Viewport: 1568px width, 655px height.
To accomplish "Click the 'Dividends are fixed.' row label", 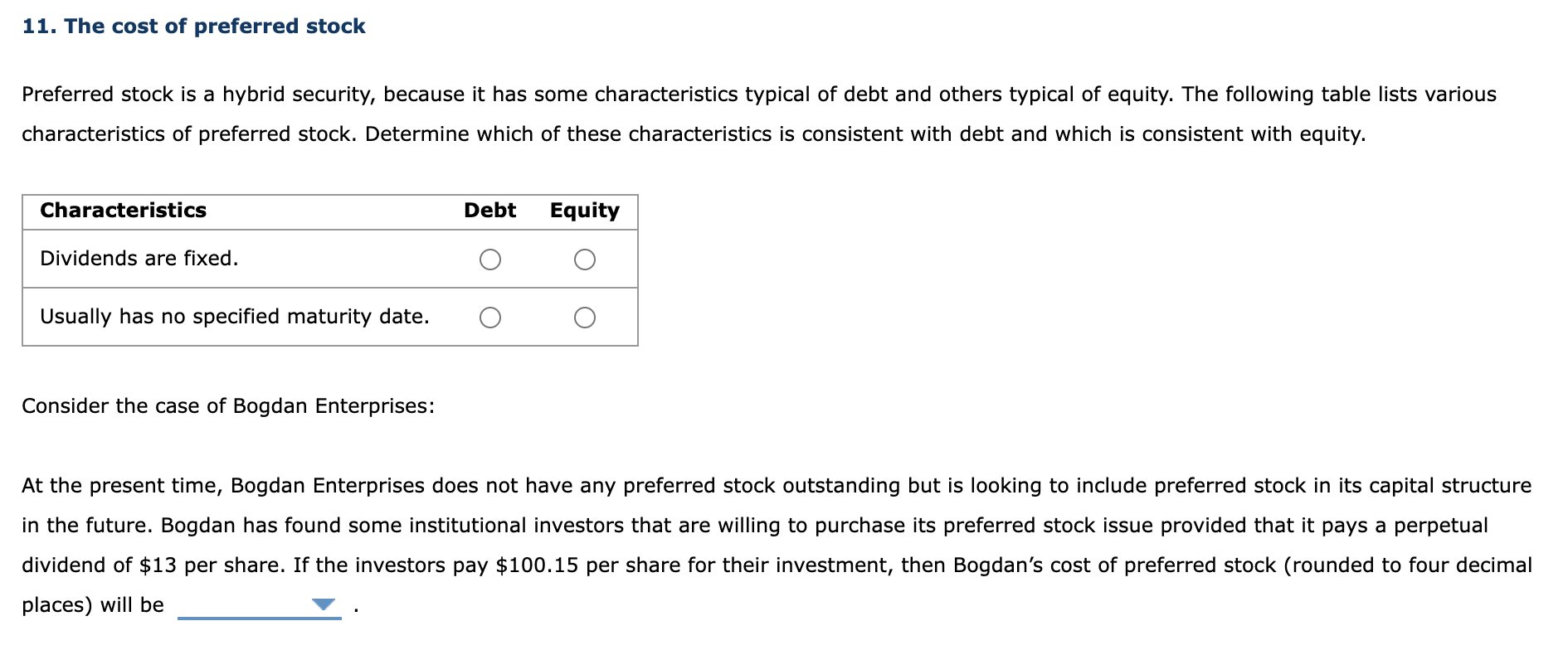I will (x=139, y=259).
